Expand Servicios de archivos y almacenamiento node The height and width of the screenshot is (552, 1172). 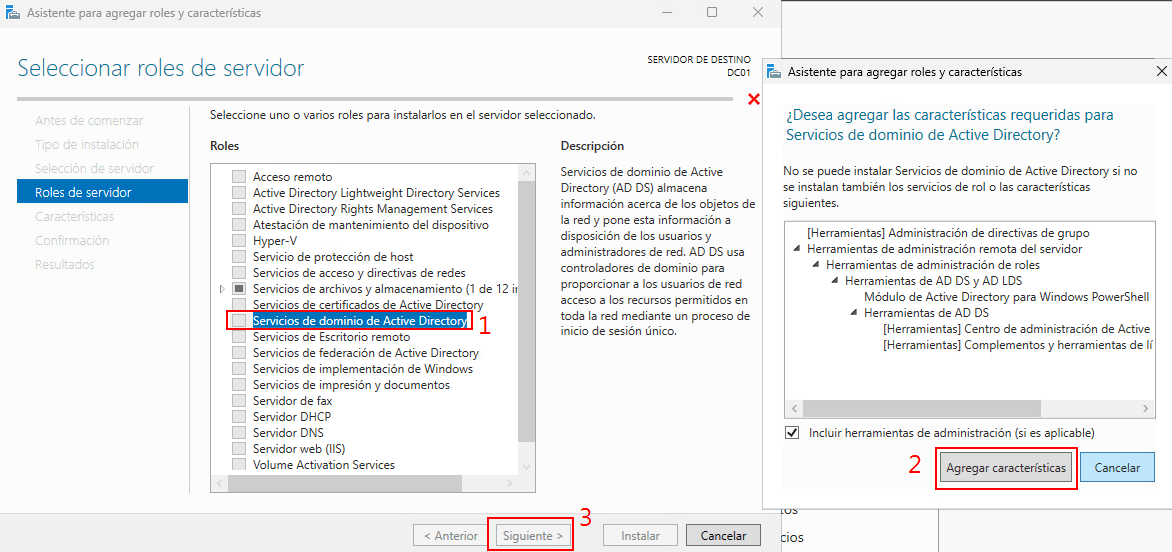click(222, 289)
